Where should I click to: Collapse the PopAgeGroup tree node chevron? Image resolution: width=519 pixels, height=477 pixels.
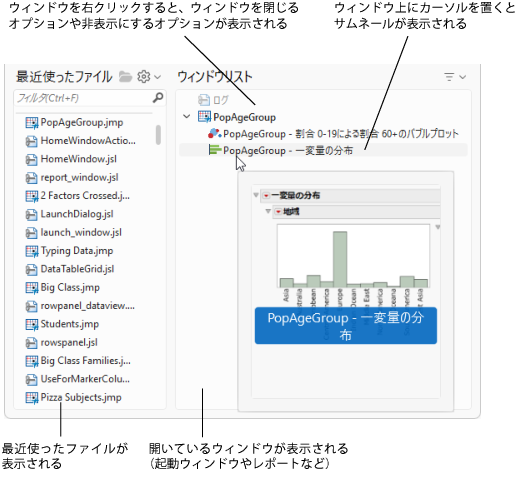click(187, 116)
